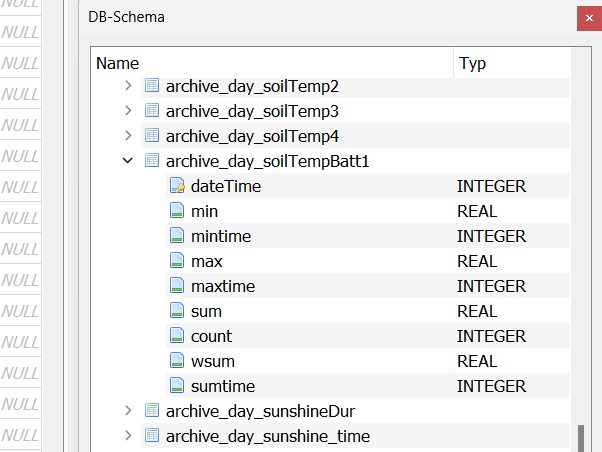Click the archive_day_soilTempBatt1 table icon
Screen dimensions: 602x452
point(152,161)
